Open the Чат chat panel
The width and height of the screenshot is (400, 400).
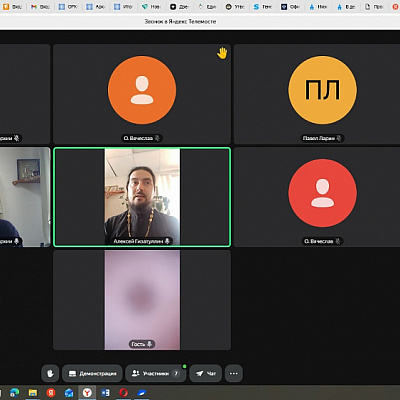tap(205, 373)
